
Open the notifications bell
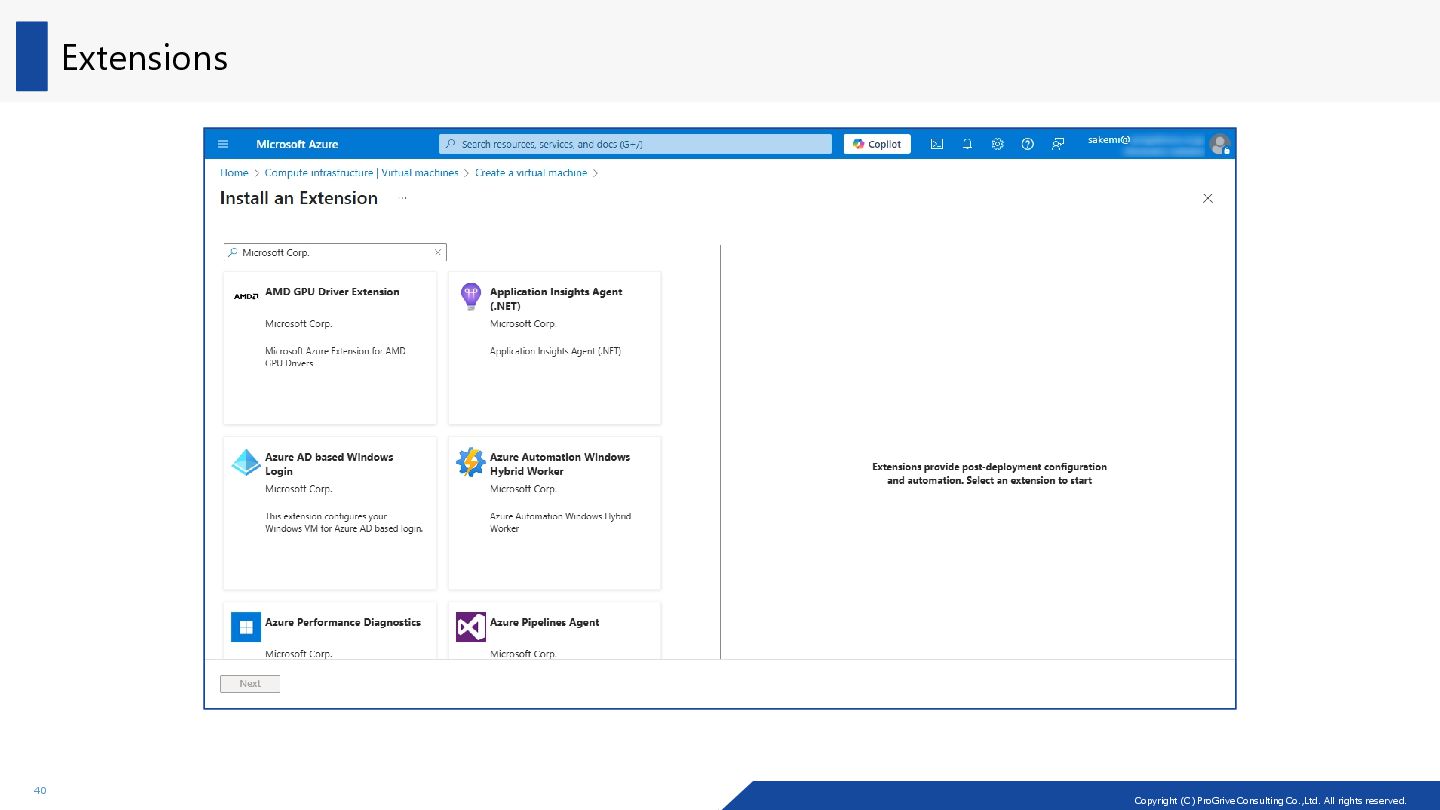967,144
